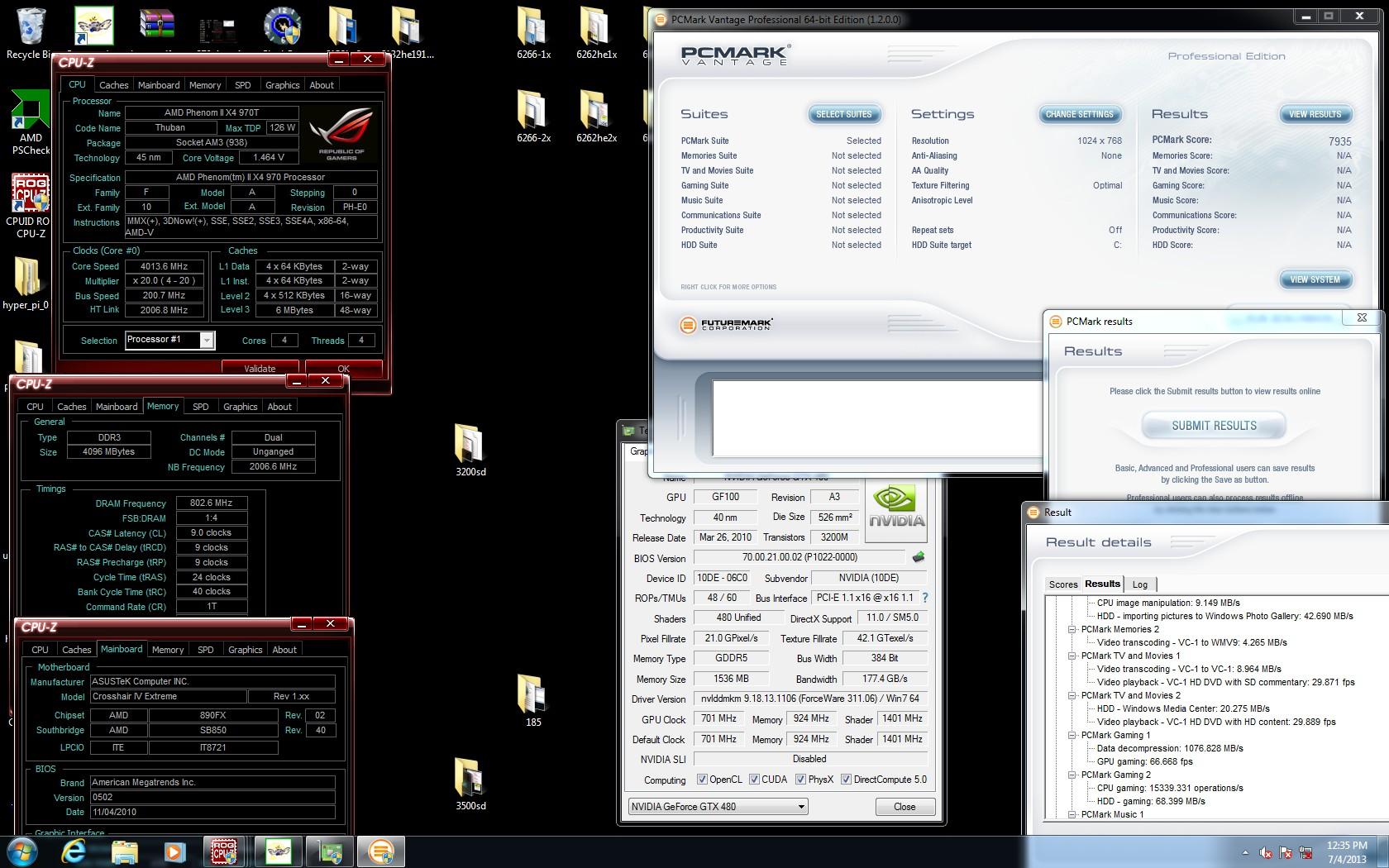Collapse the PCMark TV and Movies 2 node
This screenshot has width=1389, height=868.
pos(1072,695)
